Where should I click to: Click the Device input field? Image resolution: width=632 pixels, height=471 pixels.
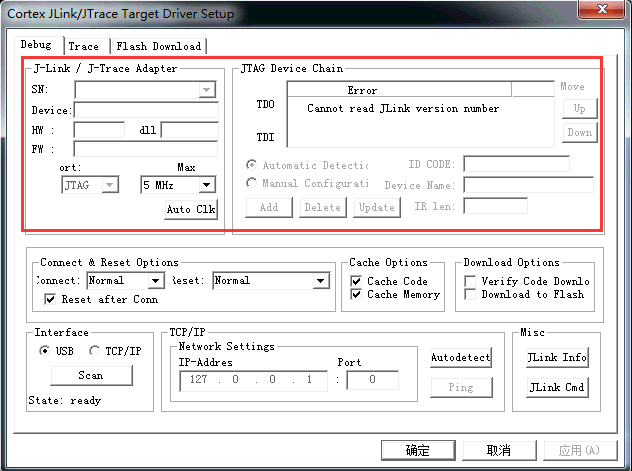click(x=146, y=110)
